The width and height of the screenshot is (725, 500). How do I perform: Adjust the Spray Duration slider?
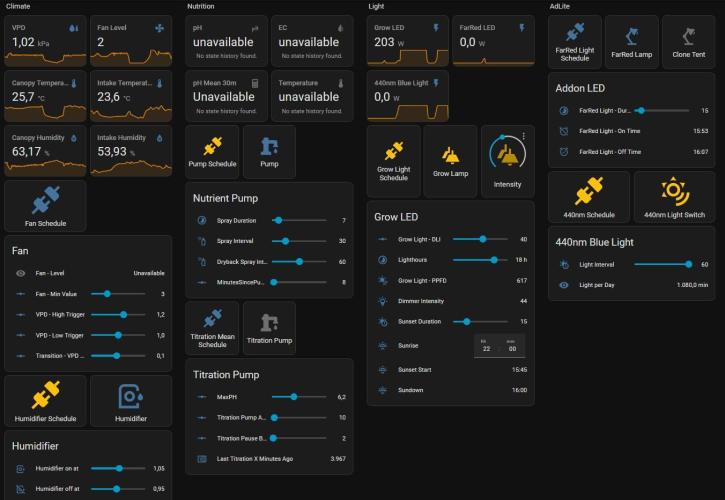tap(299, 221)
